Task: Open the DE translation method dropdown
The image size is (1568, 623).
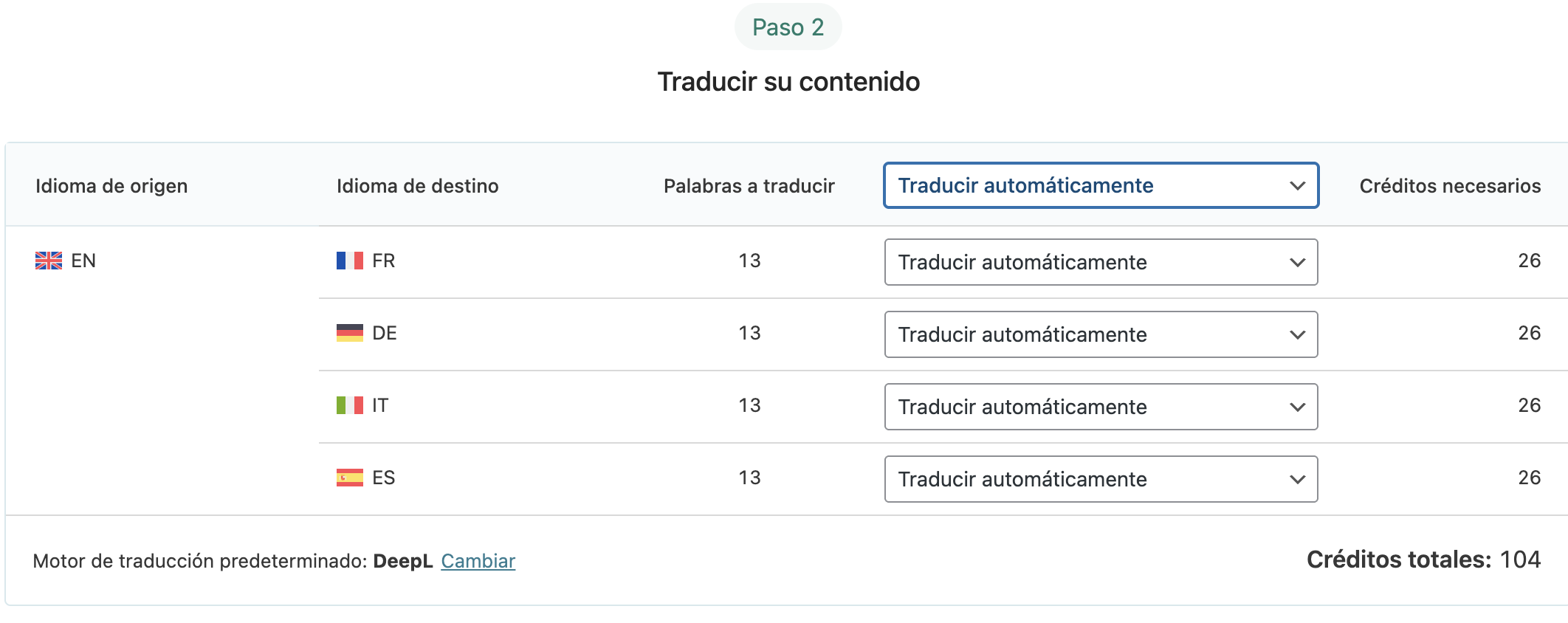Action: (x=1101, y=334)
